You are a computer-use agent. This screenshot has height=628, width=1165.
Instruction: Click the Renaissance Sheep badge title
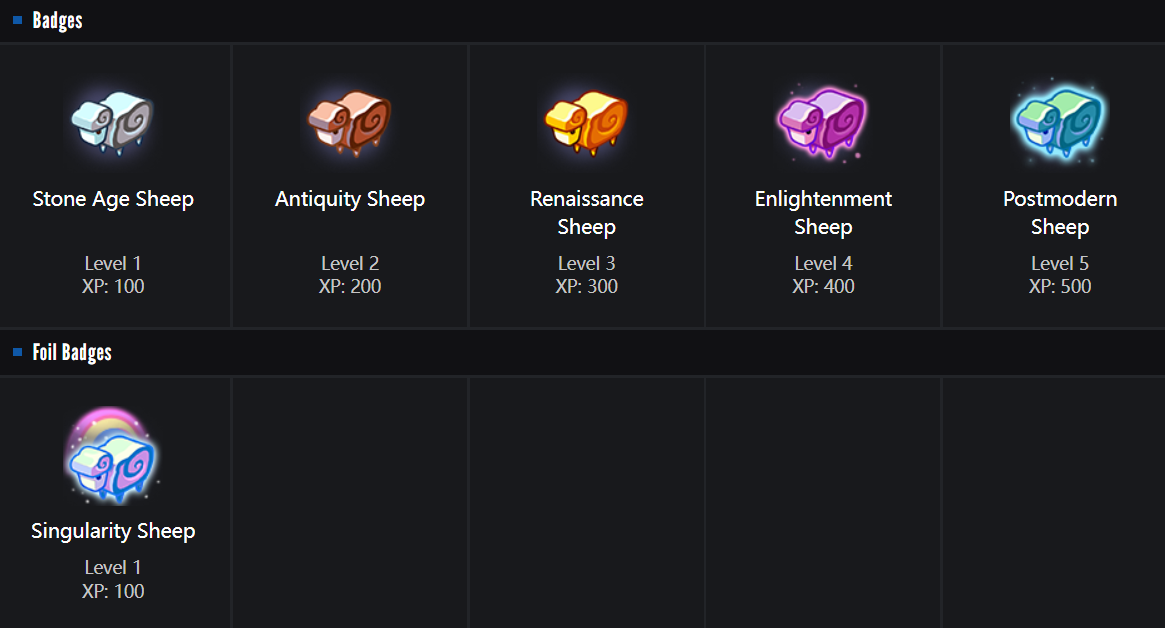(587, 212)
